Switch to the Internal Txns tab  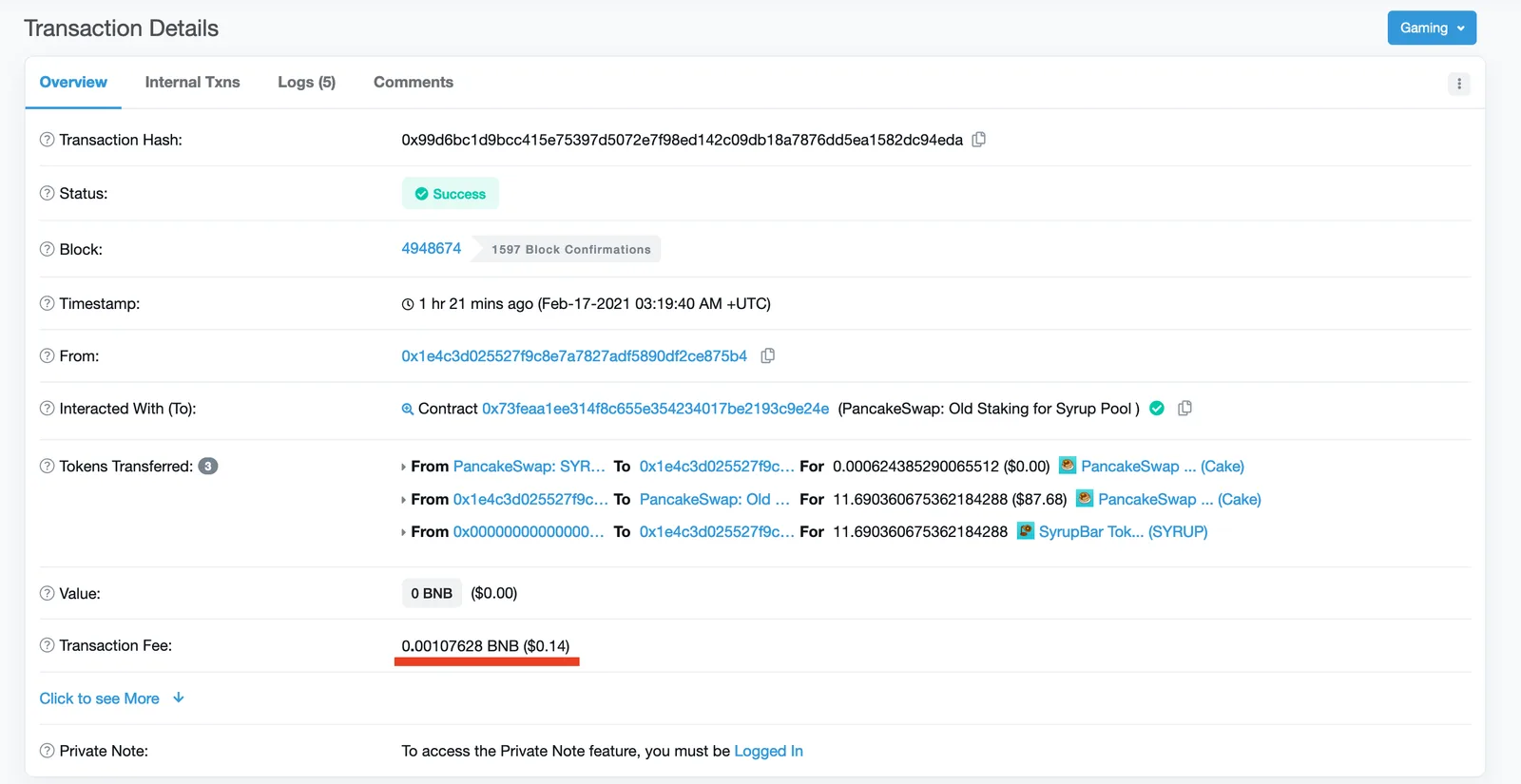pyautogui.click(x=192, y=83)
